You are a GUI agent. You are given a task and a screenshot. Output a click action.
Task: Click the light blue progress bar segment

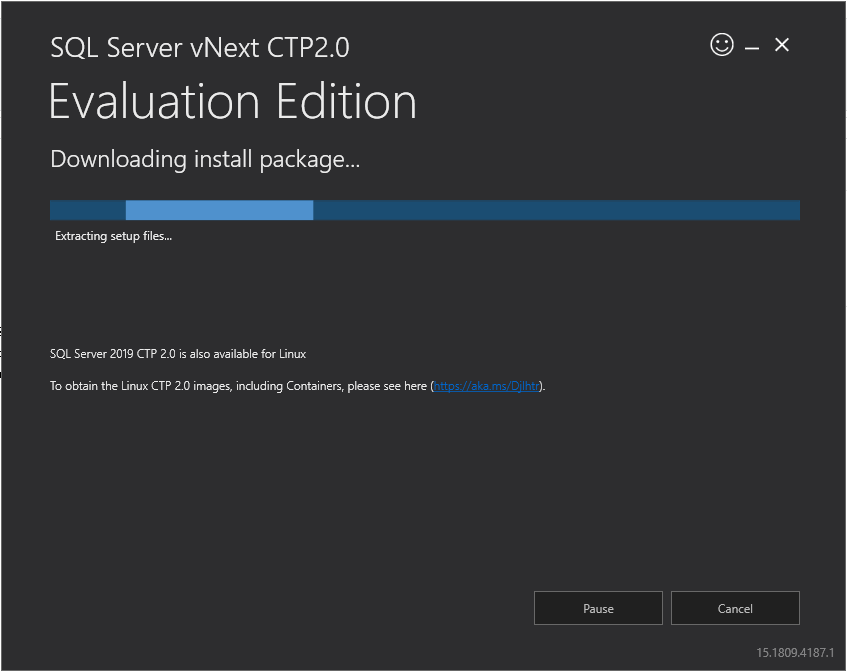pos(219,210)
